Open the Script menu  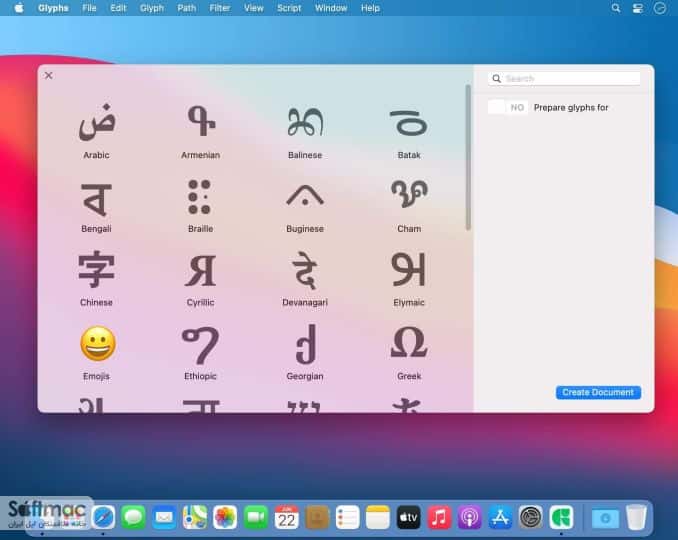(x=289, y=8)
